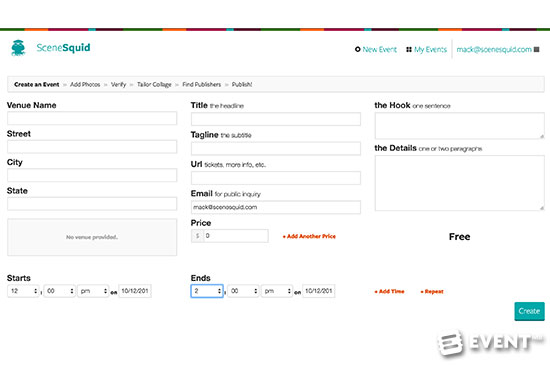Open the Starts am/pm dropdown
This screenshot has width=550, height=365.
click(x=93, y=291)
